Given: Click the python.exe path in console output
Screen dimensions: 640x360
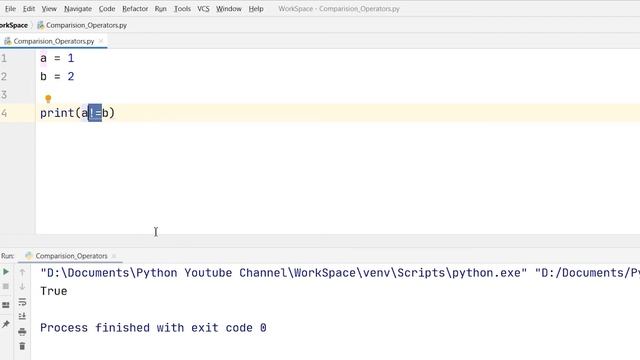Looking at the screenshot, I should (x=284, y=273).
